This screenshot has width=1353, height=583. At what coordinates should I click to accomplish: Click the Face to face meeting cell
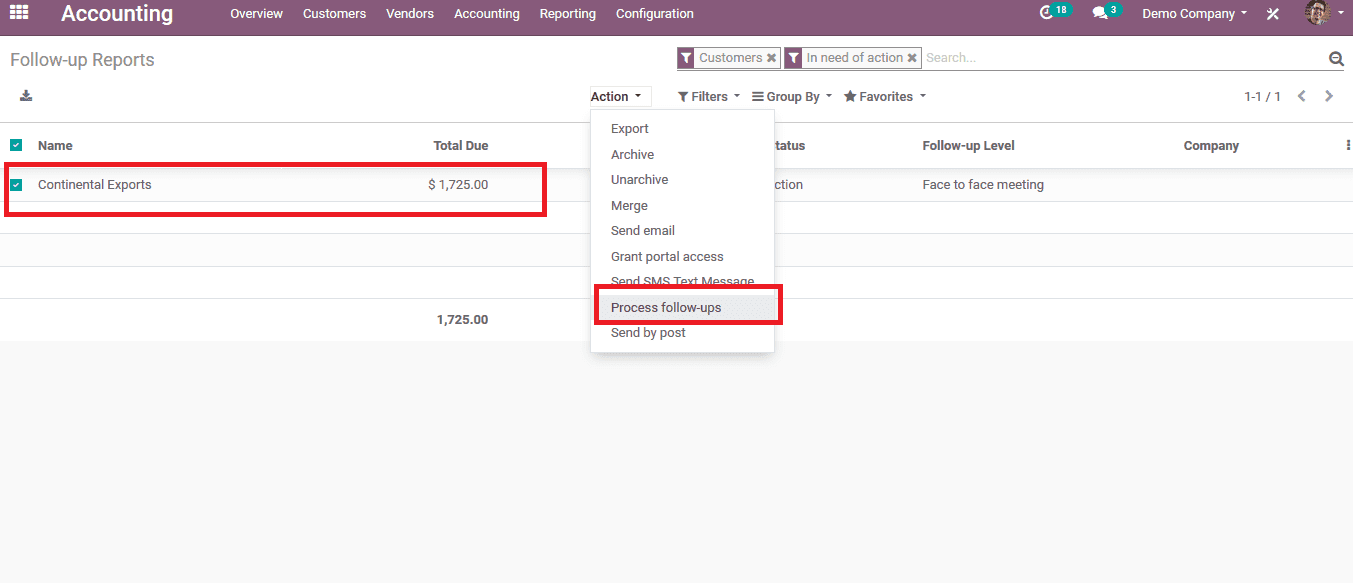(x=983, y=185)
